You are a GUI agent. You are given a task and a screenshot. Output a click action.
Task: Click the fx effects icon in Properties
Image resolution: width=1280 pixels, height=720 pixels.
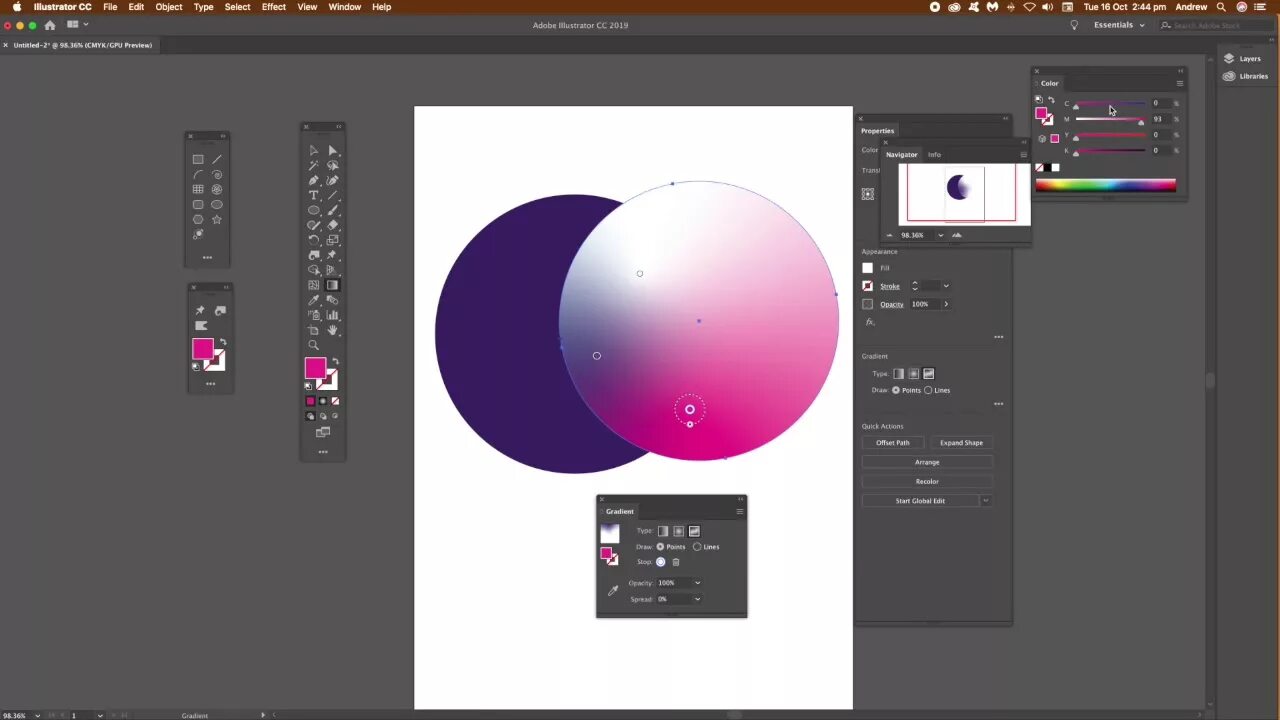click(870, 322)
